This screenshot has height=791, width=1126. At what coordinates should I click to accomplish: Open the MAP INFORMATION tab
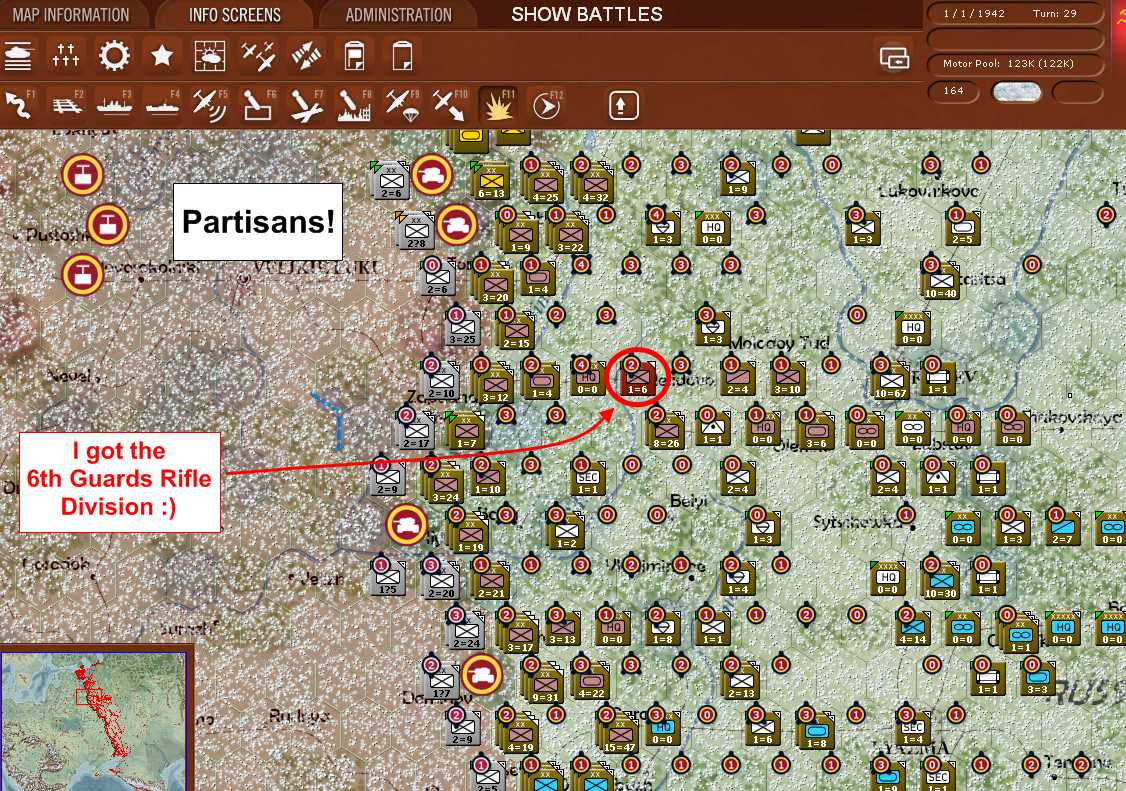(70, 14)
